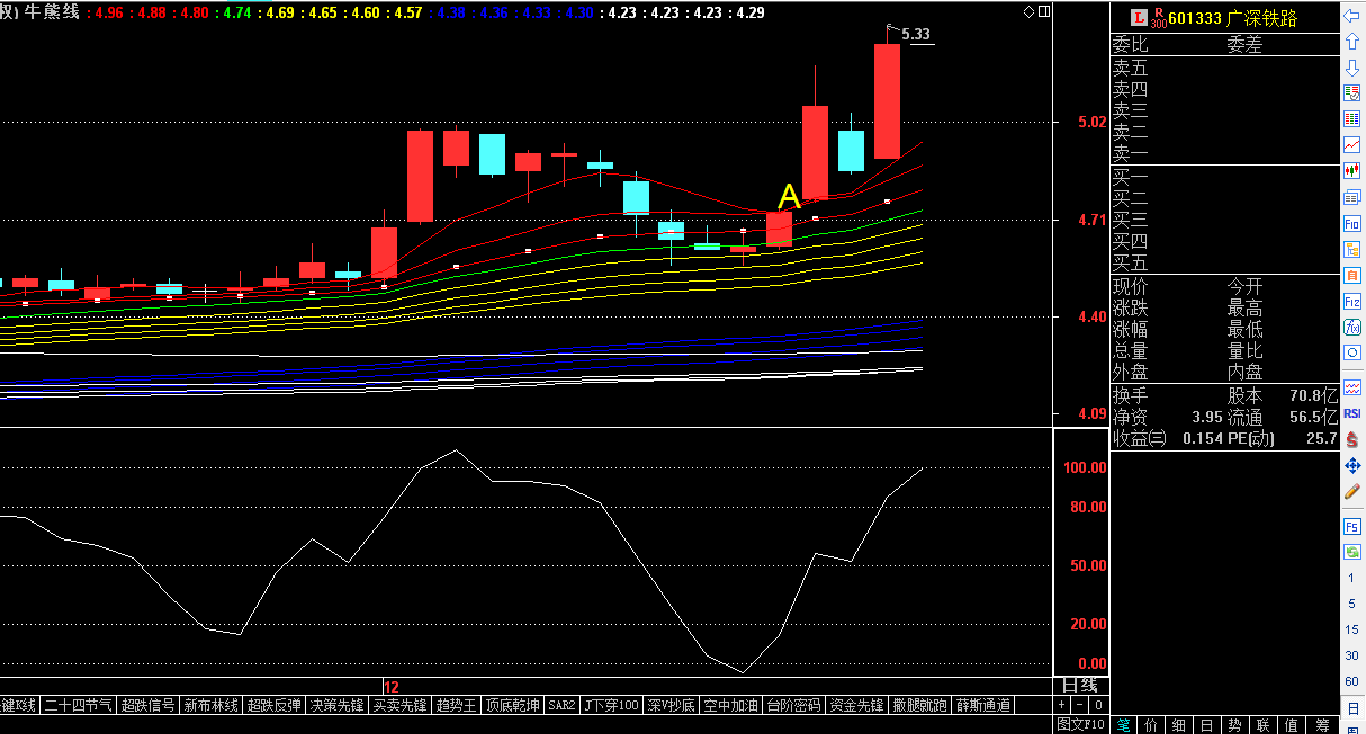Select the 60-minute period button
The image size is (1366, 734).
click(x=1352, y=682)
